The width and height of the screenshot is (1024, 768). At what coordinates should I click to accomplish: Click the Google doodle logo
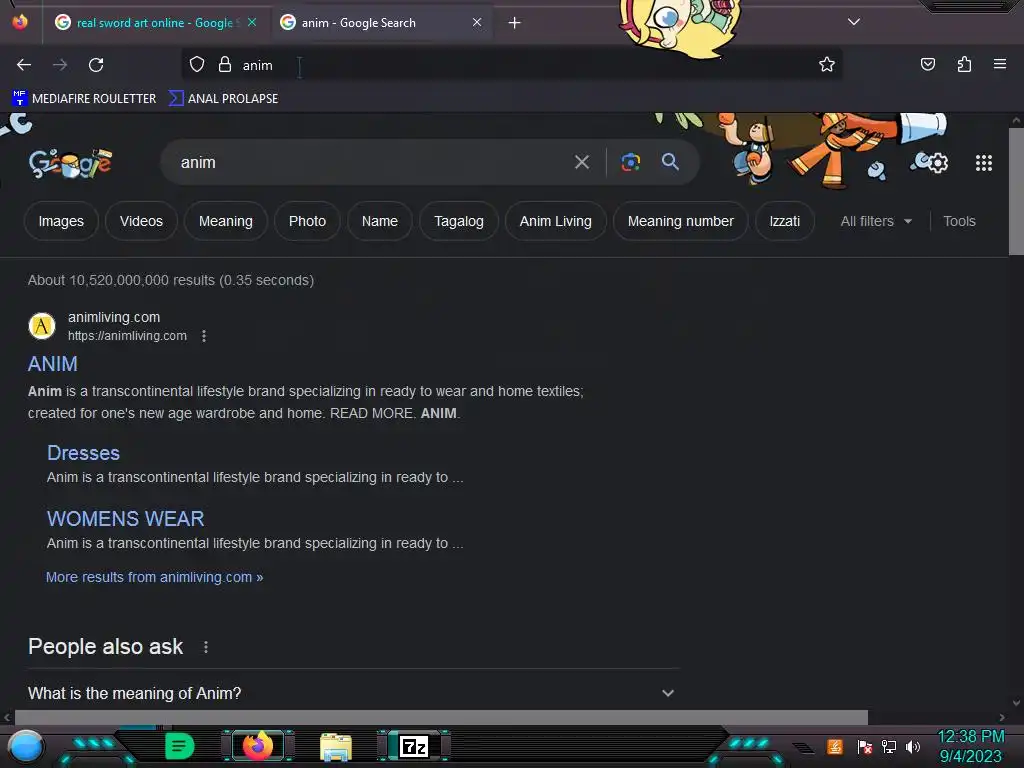coord(71,163)
